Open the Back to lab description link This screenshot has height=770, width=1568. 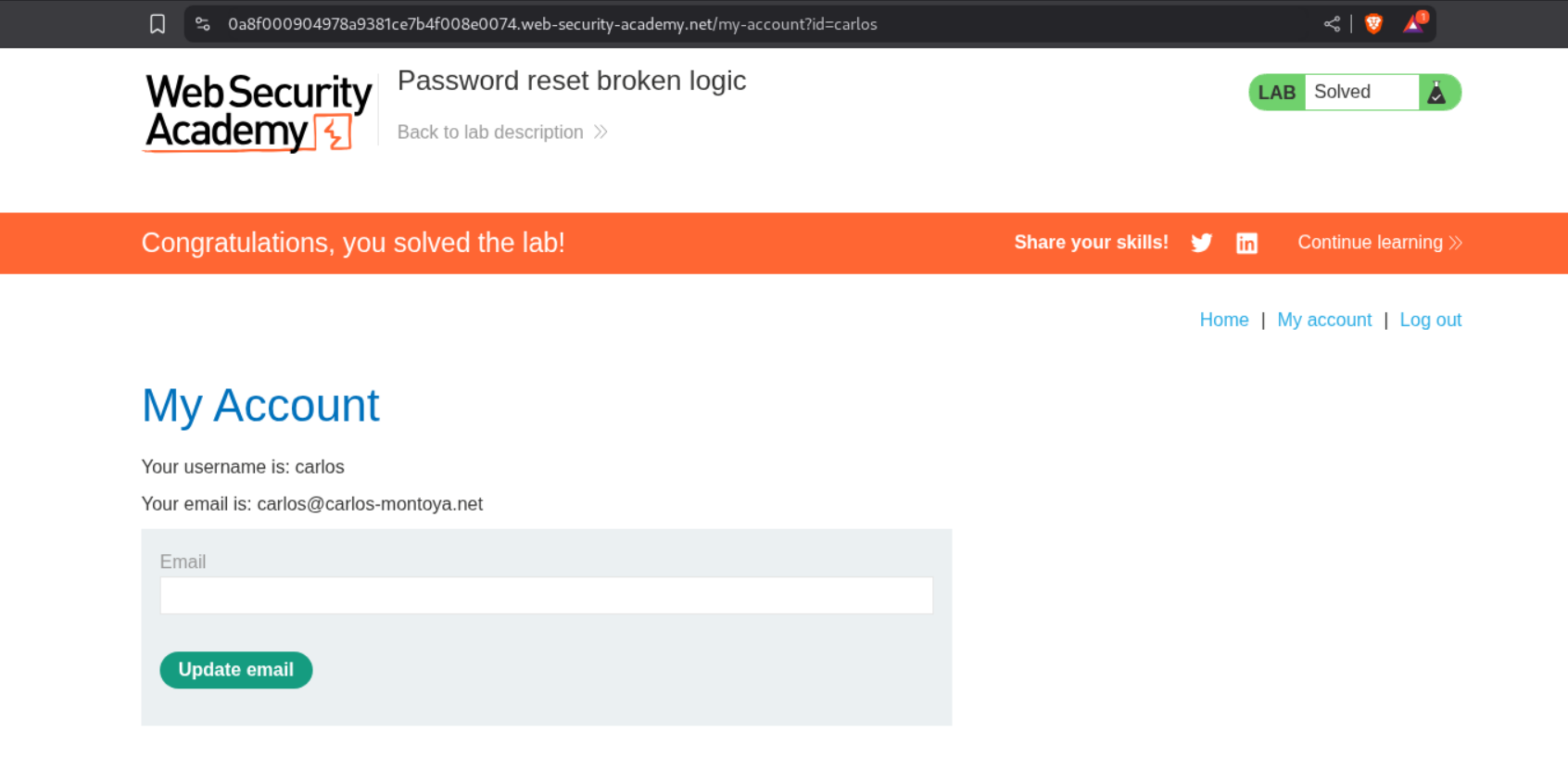tap(490, 133)
